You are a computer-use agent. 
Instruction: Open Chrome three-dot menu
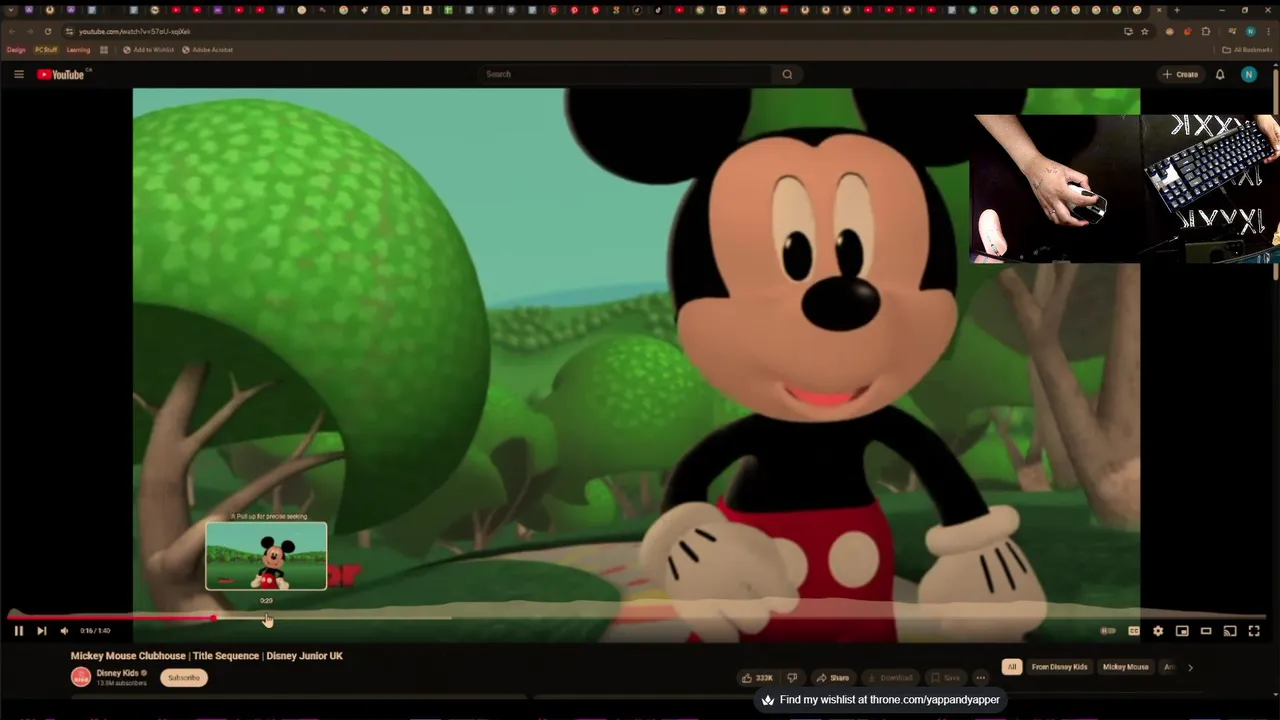(1268, 31)
